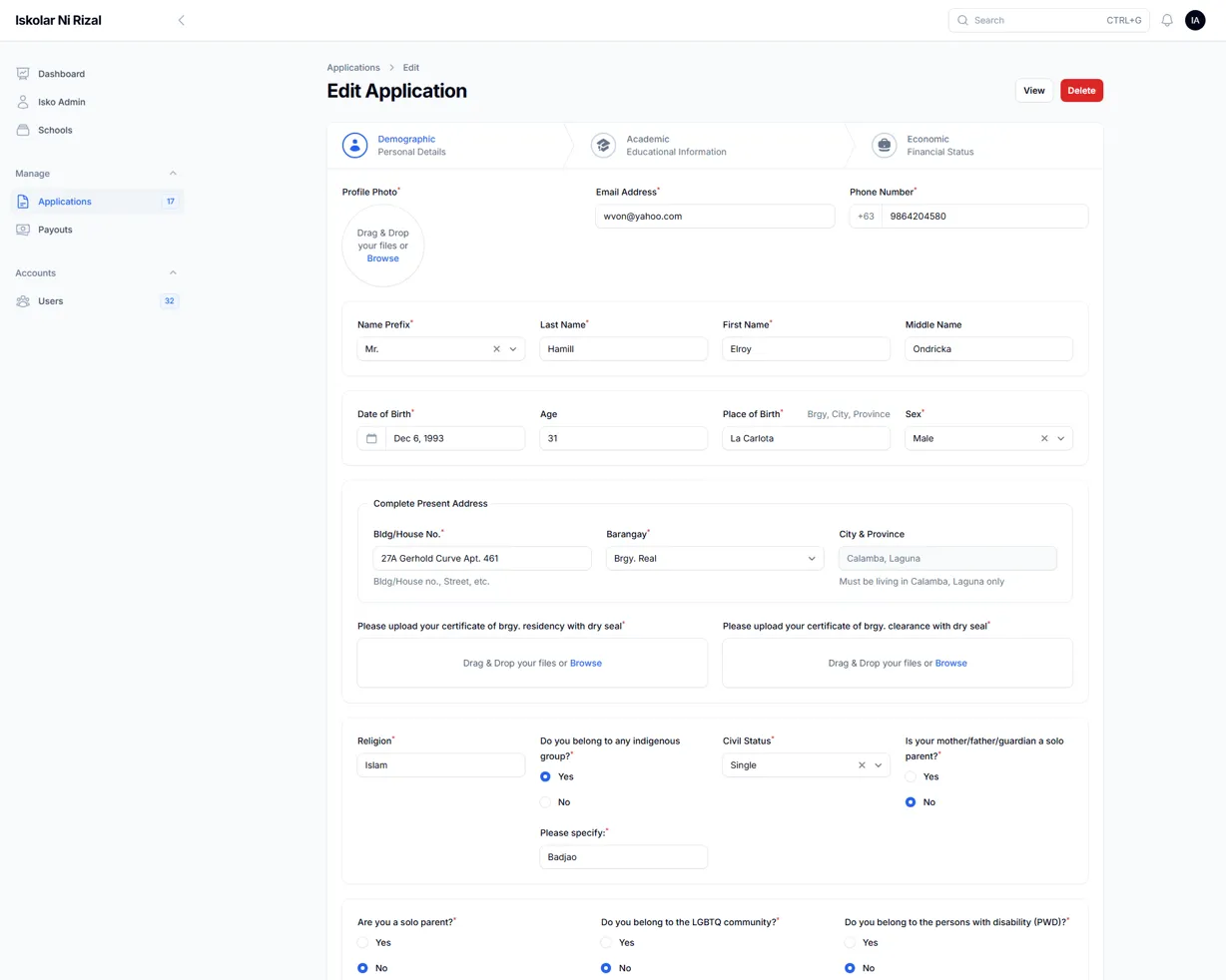Click the Bldg/House No. field
The height and width of the screenshot is (980, 1226).
click(x=482, y=559)
